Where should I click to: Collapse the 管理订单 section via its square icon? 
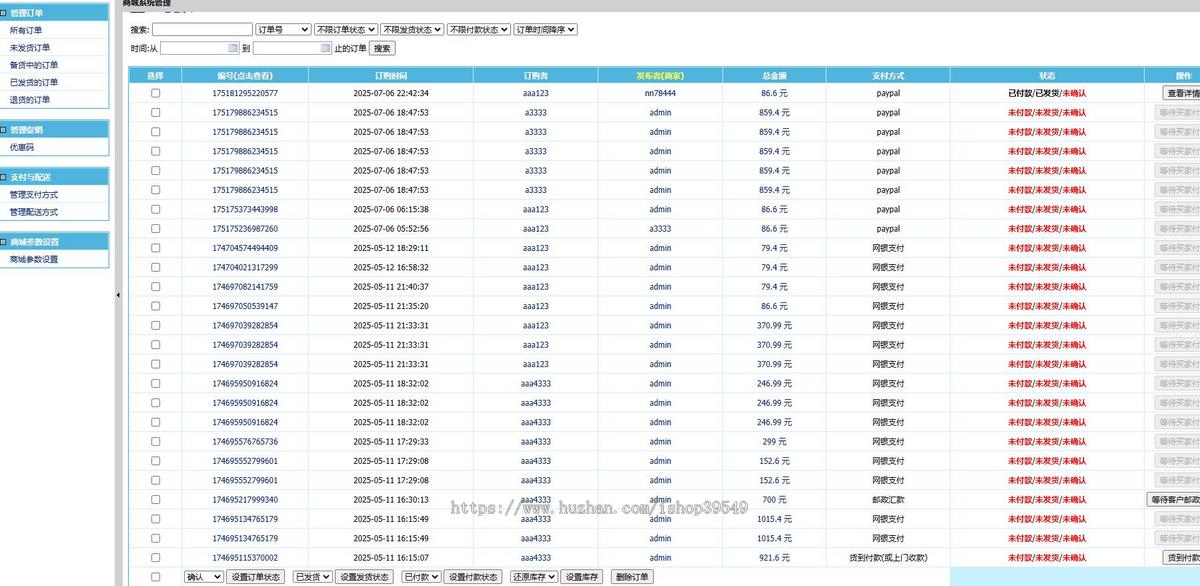(x=4, y=12)
